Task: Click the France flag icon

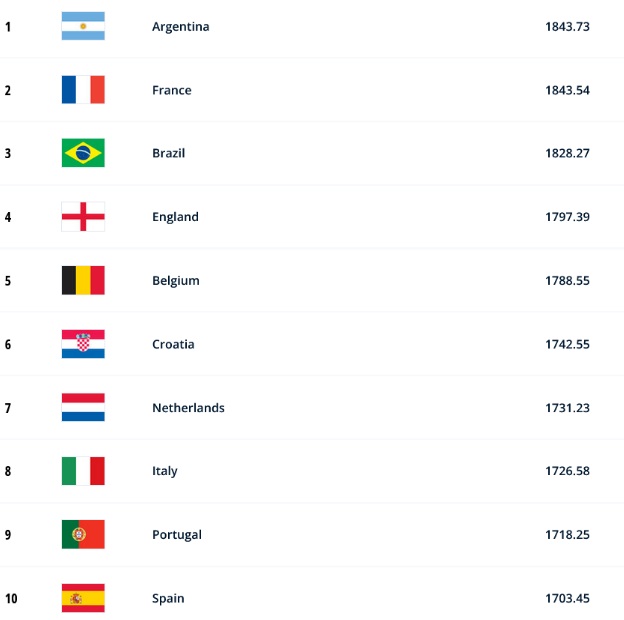Action: click(x=83, y=90)
